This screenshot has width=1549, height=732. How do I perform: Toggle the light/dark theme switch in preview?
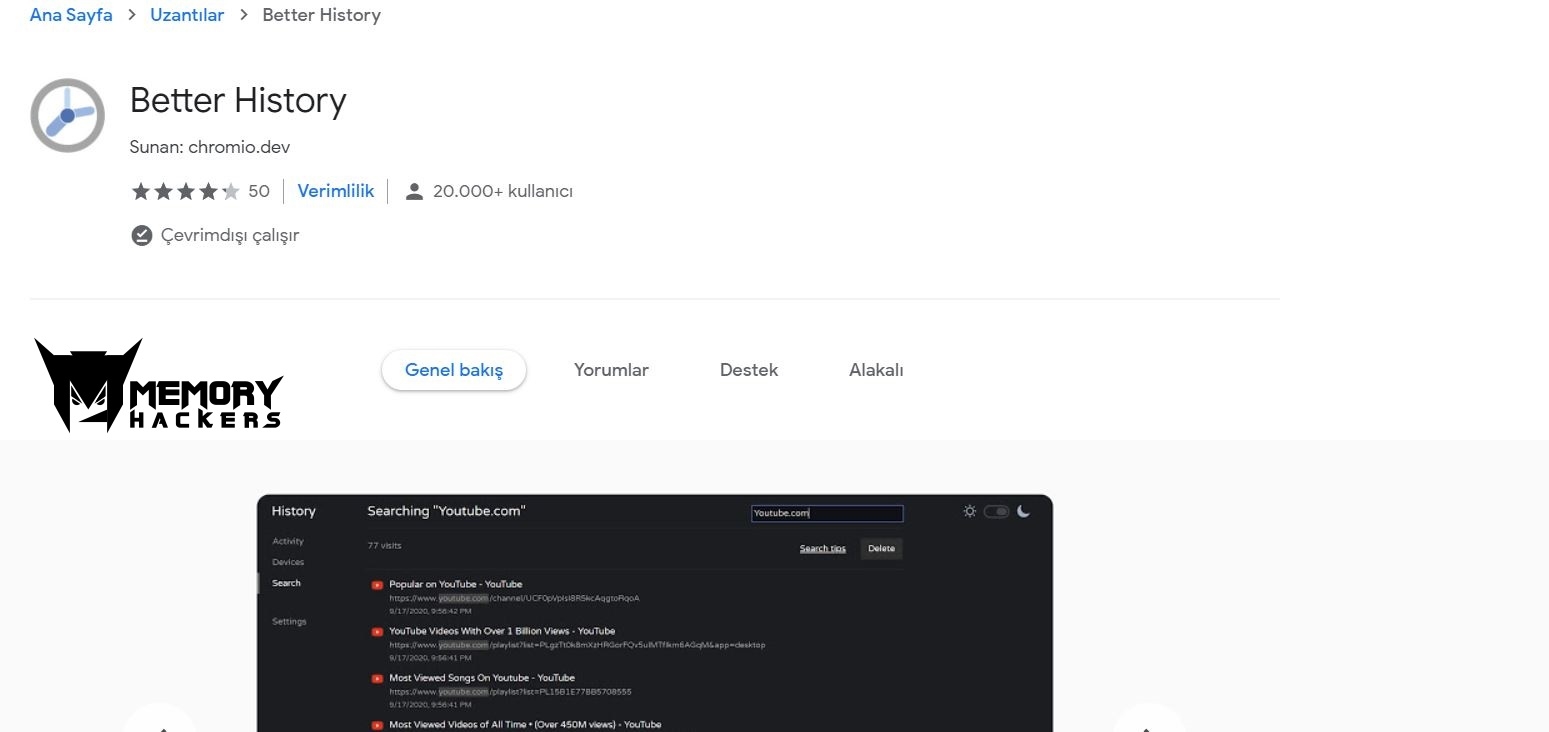(996, 511)
